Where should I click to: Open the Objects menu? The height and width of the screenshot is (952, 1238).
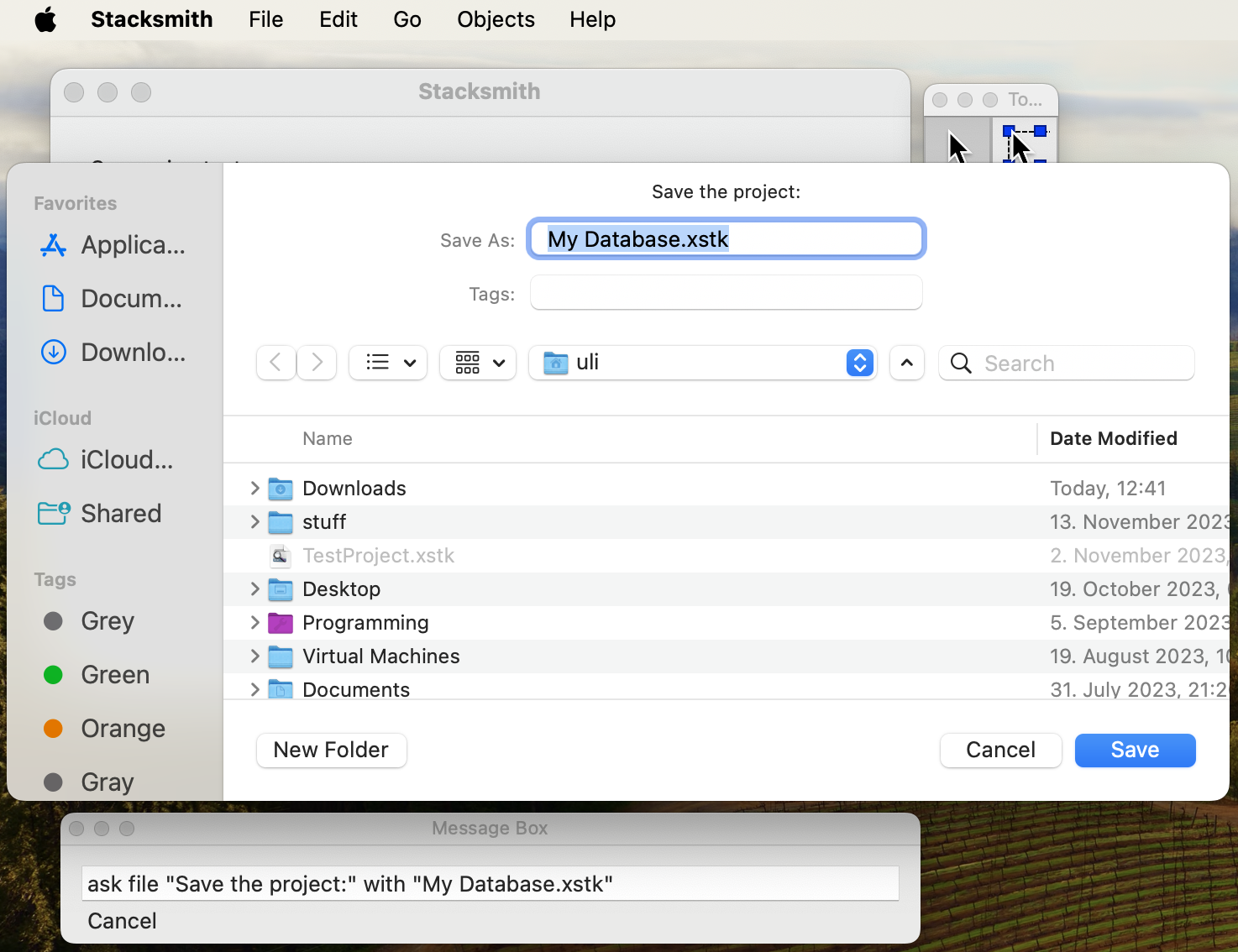(x=496, y=19)
